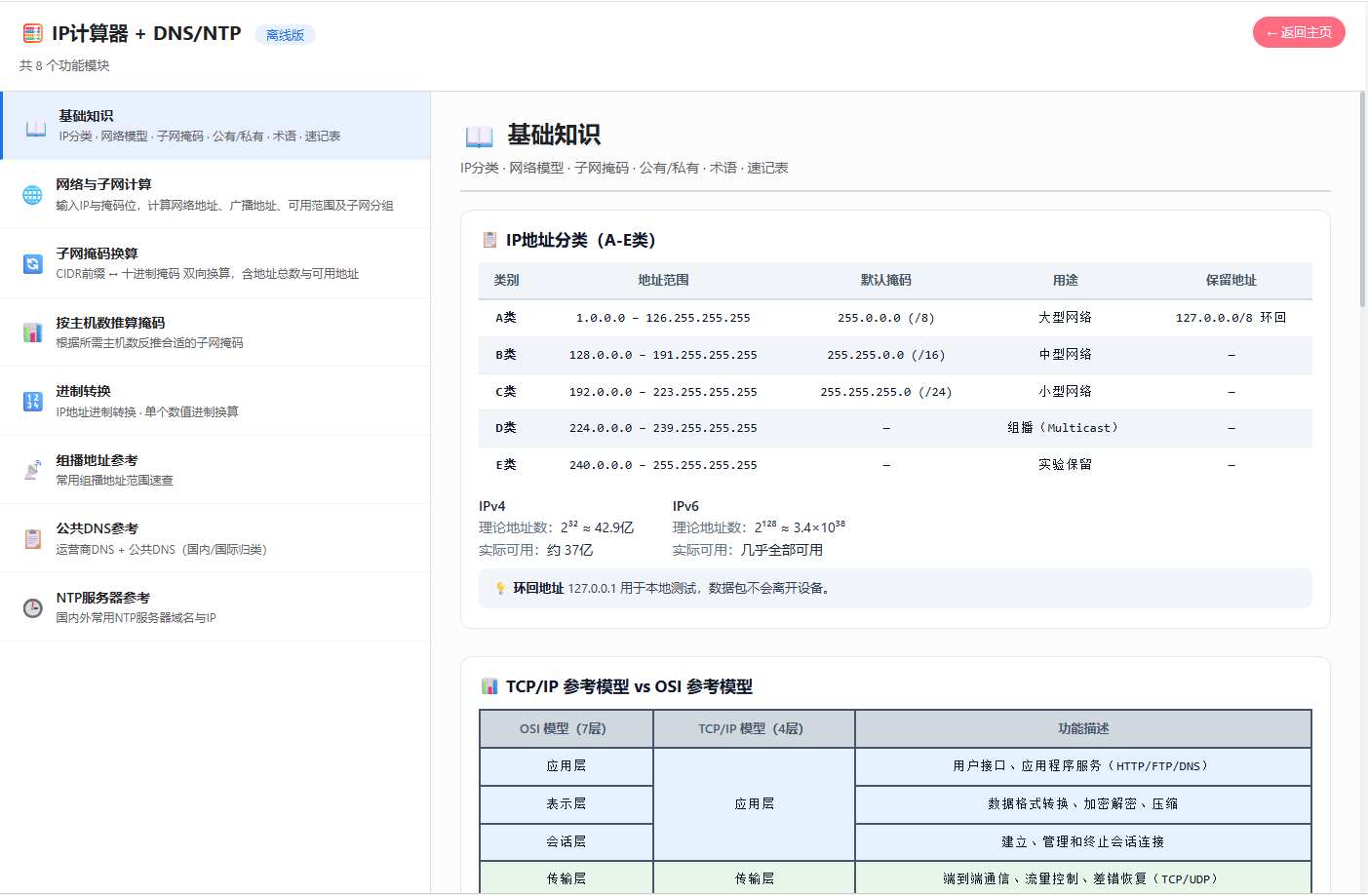The width and height of the screenshot is (1368, 896).
Task: Click the lightbulb icon in 环回地址 tip
Action: [x=500, y=588]
